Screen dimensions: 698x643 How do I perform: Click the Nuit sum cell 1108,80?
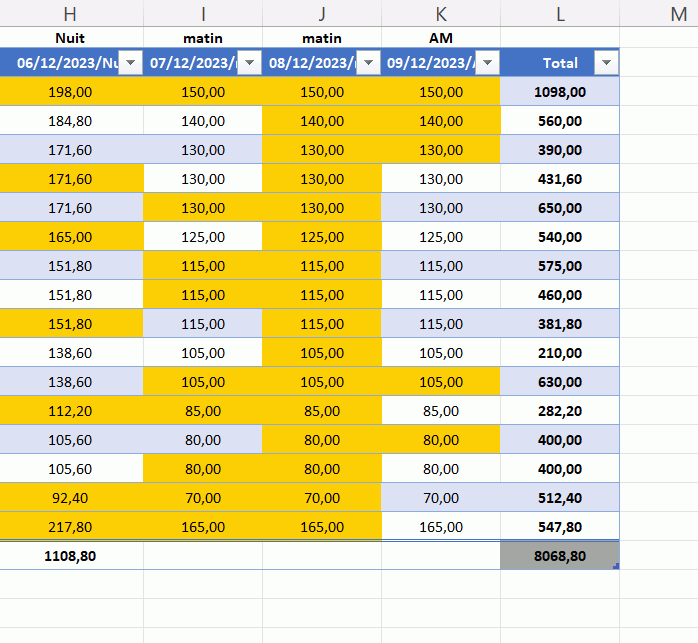(x=70, y=555)
